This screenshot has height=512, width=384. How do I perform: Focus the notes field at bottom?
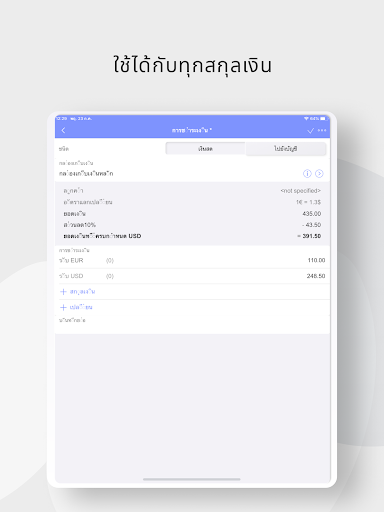tap(192, 324)
